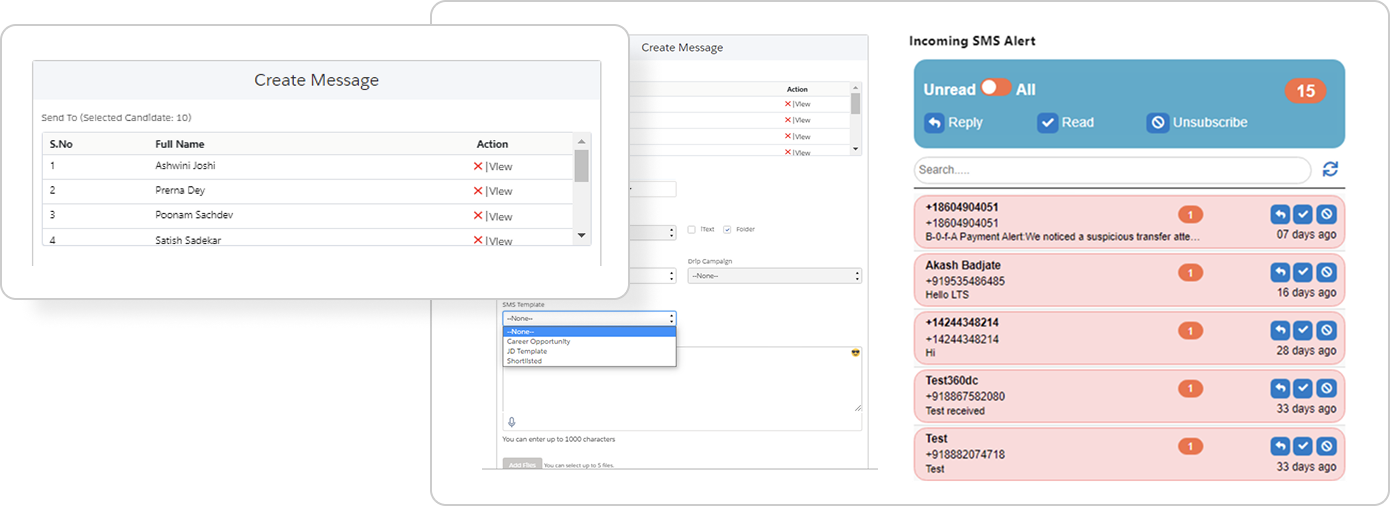Open the emoji picker in the message box
Image resolution: width=1390 pixels, height=506 pixels.
click(854, 353)
